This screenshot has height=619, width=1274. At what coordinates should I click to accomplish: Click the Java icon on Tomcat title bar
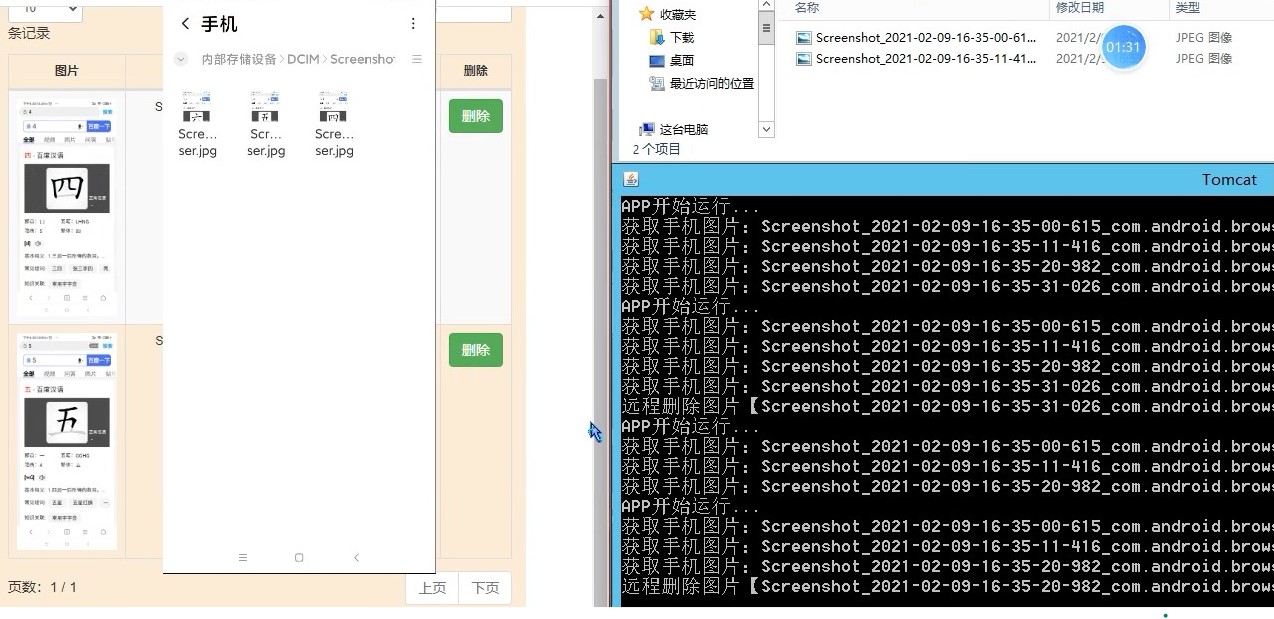click(x=630, y=179)
